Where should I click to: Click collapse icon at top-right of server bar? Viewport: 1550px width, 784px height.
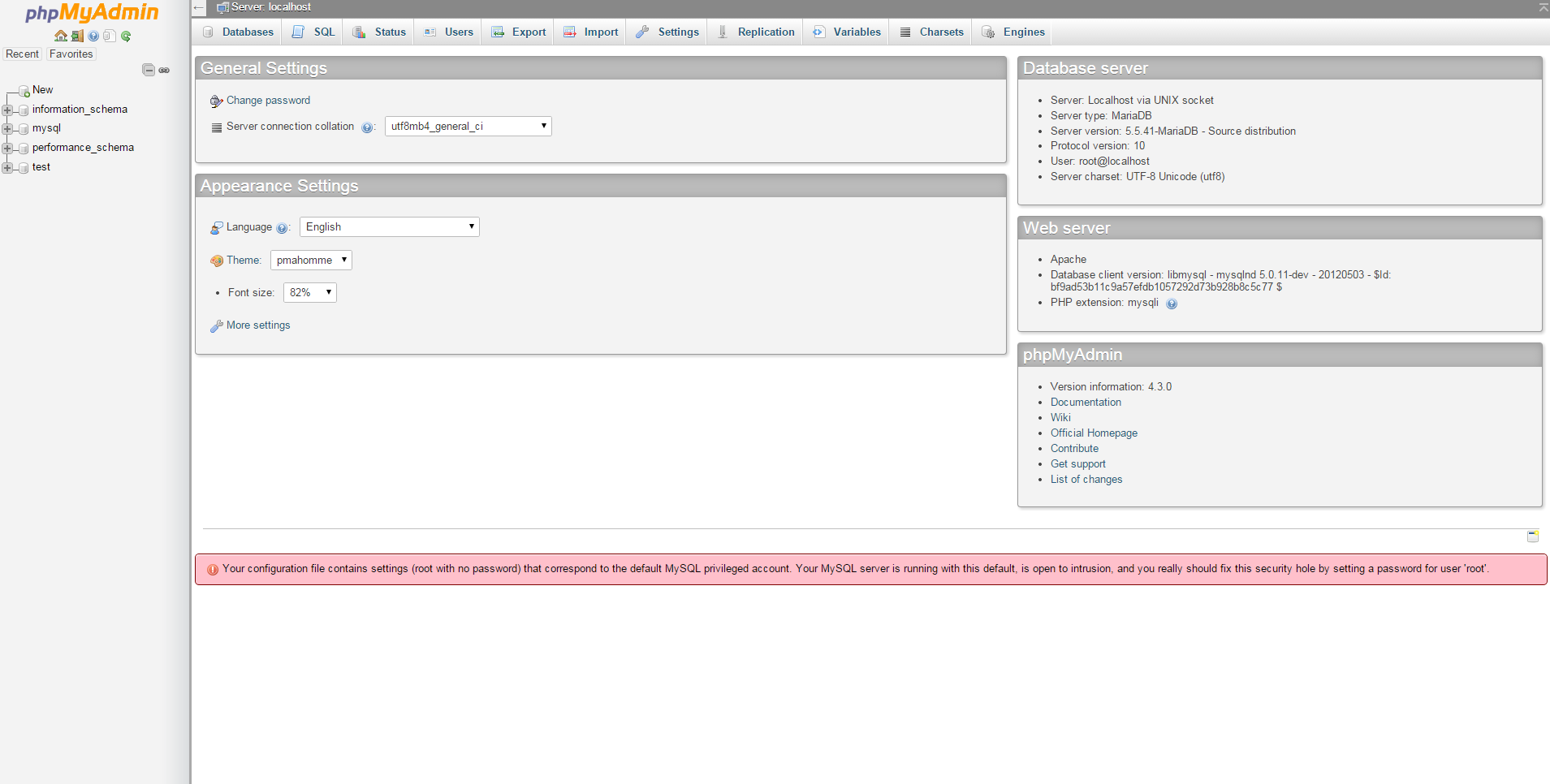(1544, 6)
